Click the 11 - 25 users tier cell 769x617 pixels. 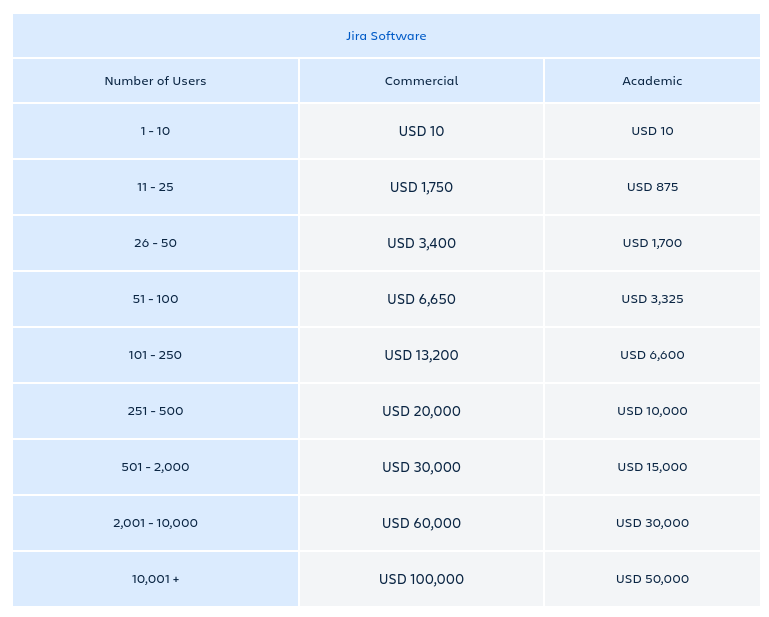coord(155,187)
